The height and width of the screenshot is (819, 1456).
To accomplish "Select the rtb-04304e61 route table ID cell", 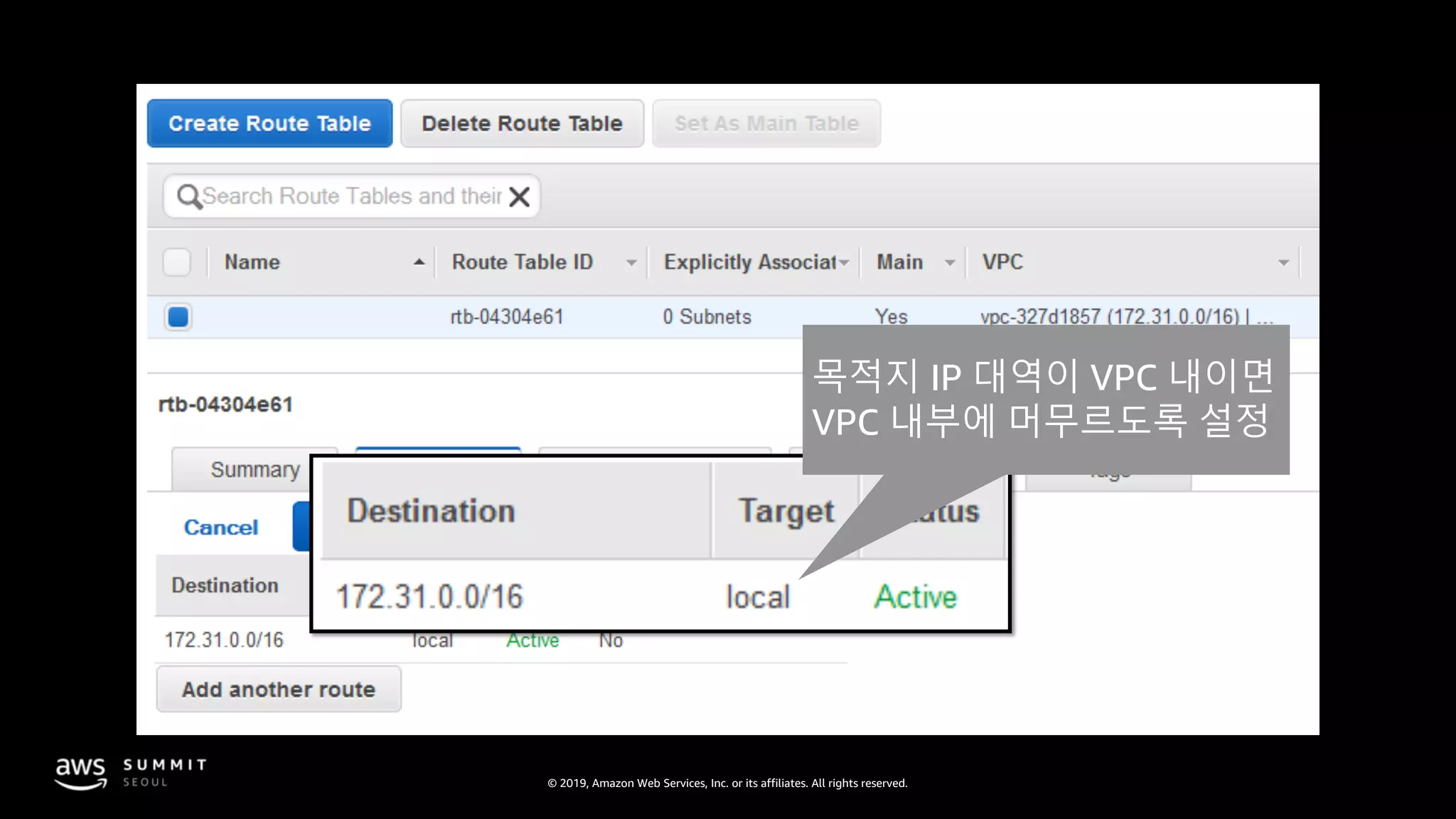I will point(507,317).
